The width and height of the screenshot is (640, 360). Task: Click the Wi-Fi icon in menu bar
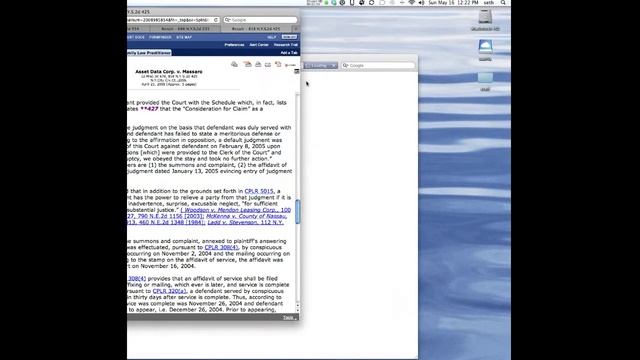pos(412,2)
